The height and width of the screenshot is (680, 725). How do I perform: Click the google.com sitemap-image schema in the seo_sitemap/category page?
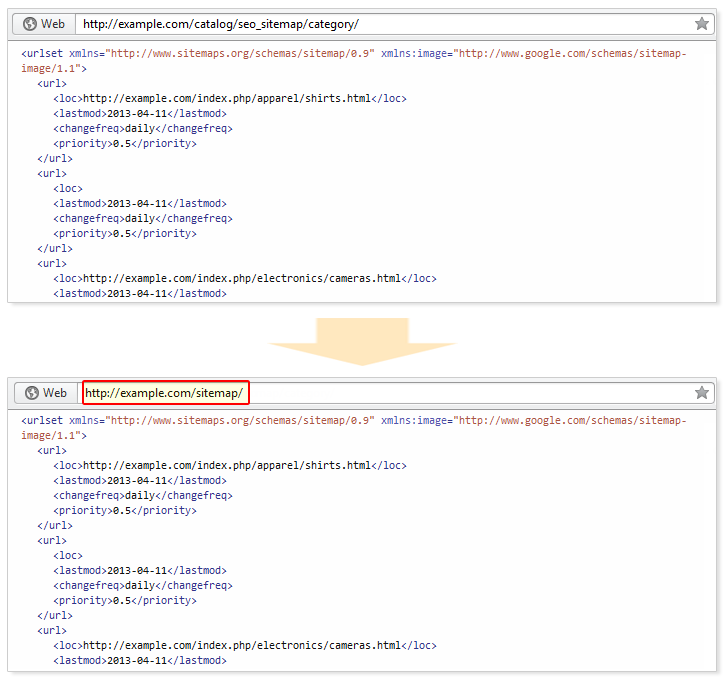coord(570,53)
